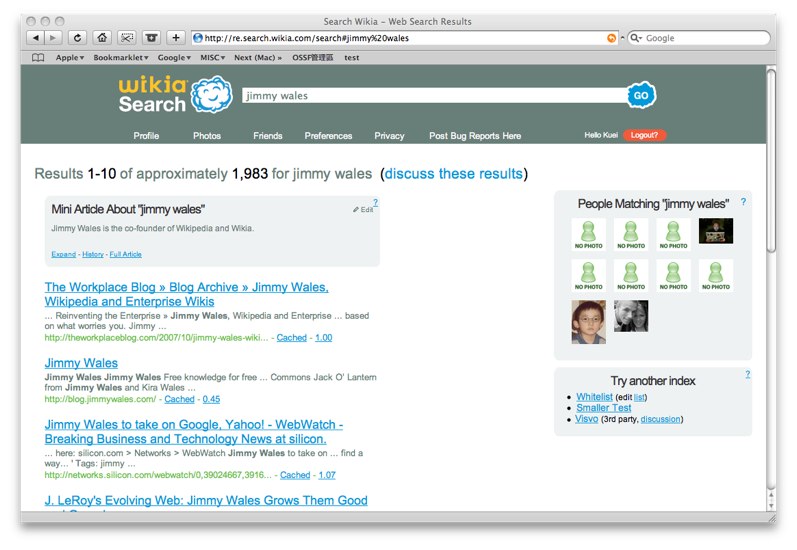Open the dark laptop photo profile thumbnail
The width and height of the screenshot is (797, 550).
tap(716, 231)
